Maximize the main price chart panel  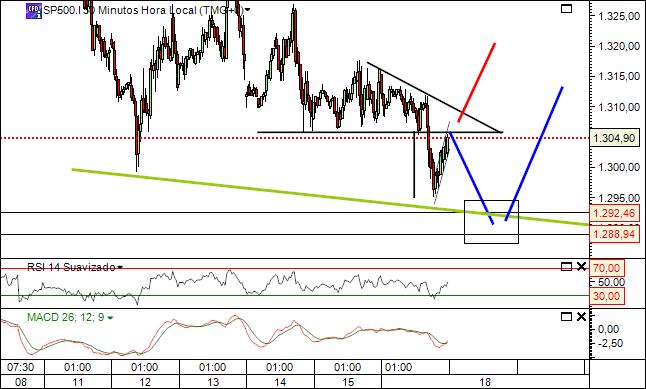[x=566, y=9]
